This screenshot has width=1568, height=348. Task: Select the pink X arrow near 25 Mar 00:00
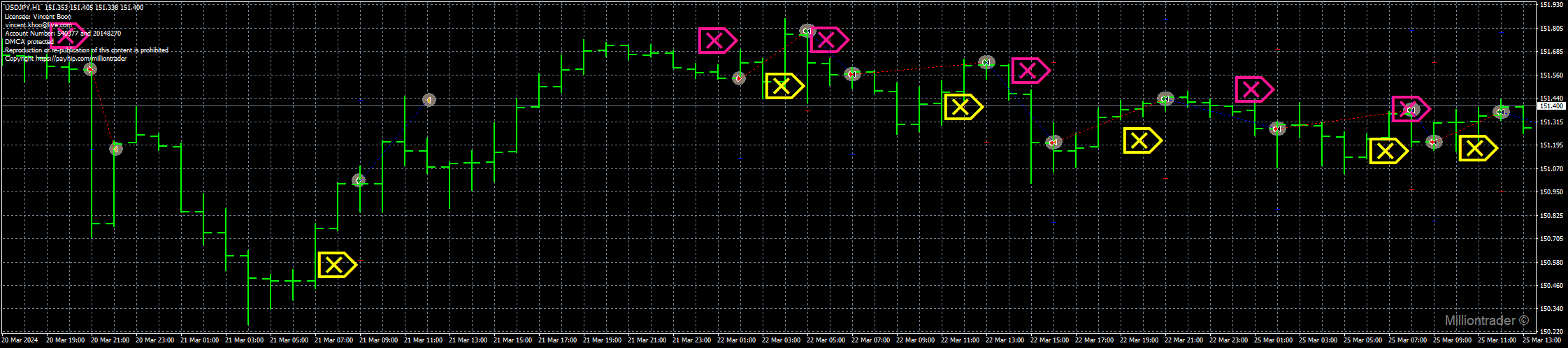1254,89
